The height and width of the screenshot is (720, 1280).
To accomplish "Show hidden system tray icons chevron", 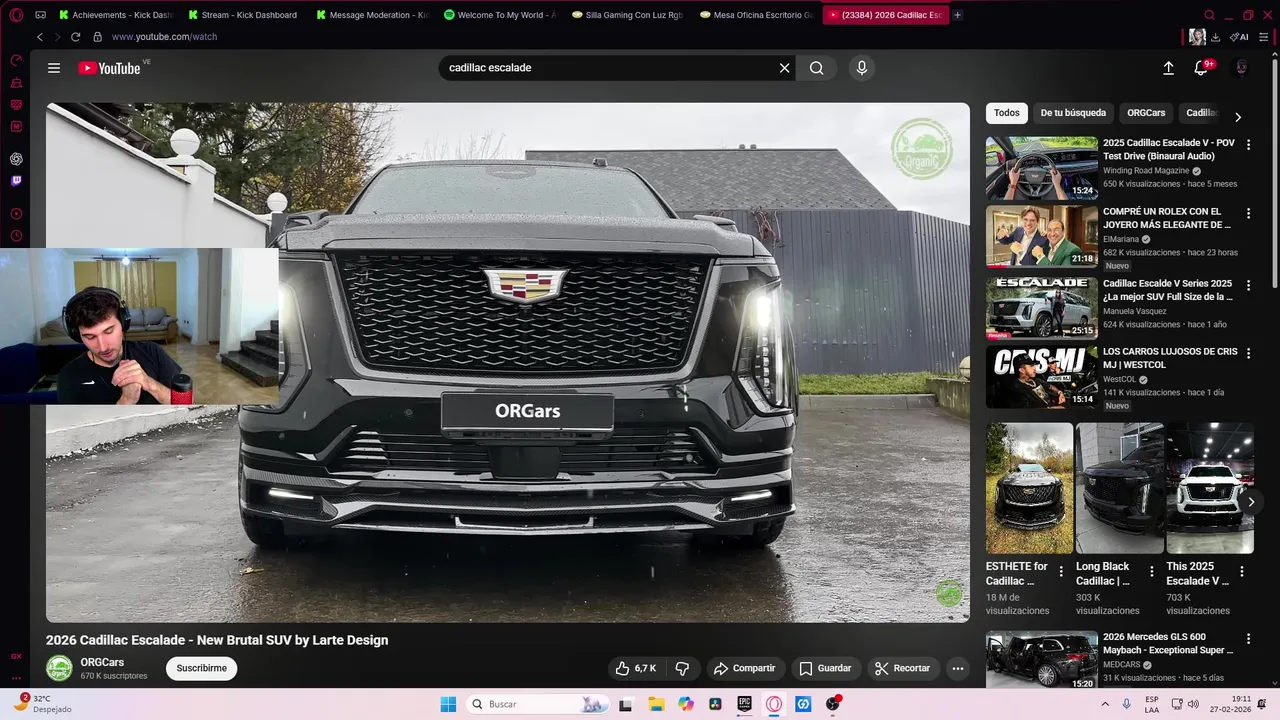I will [x=1105, y=704].
